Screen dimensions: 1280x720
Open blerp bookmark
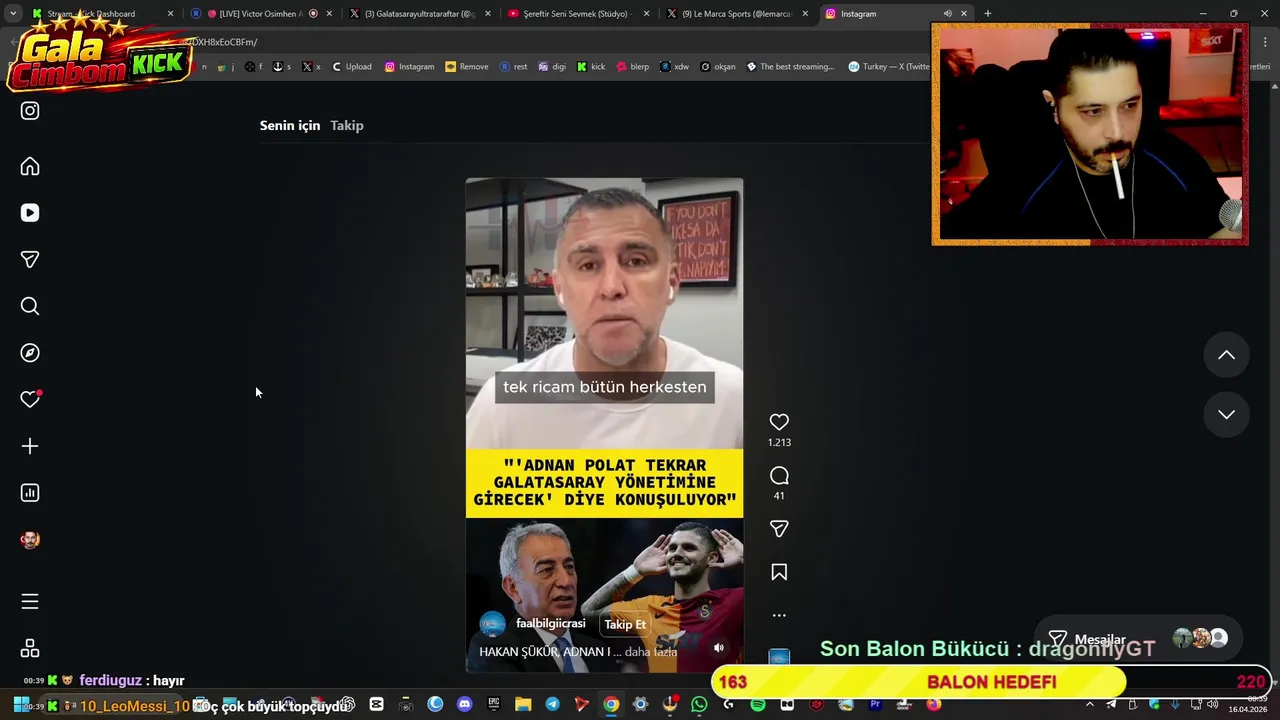(632, 67)
